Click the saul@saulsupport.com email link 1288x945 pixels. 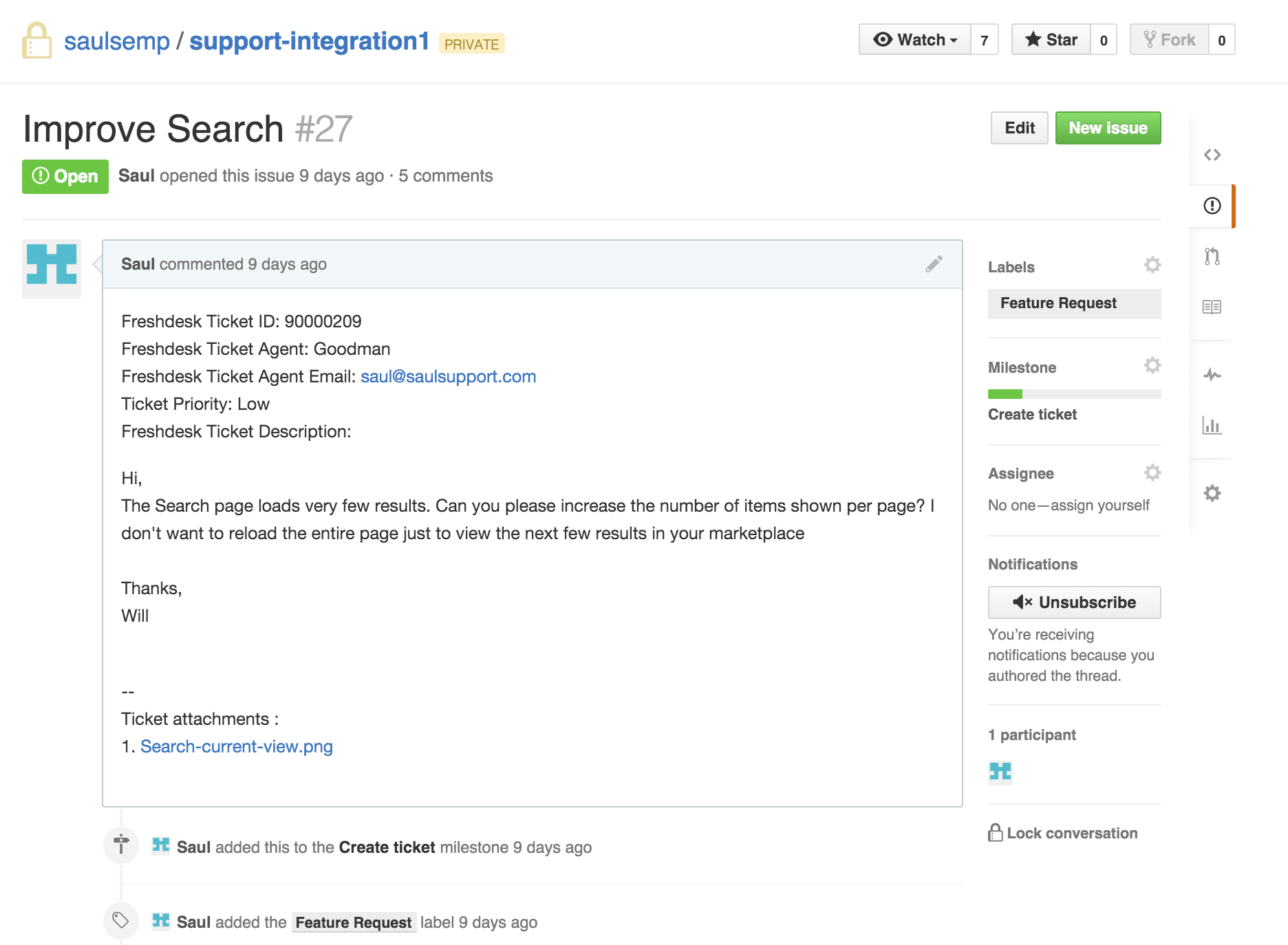pyautogui.click(x=449, y=376)
